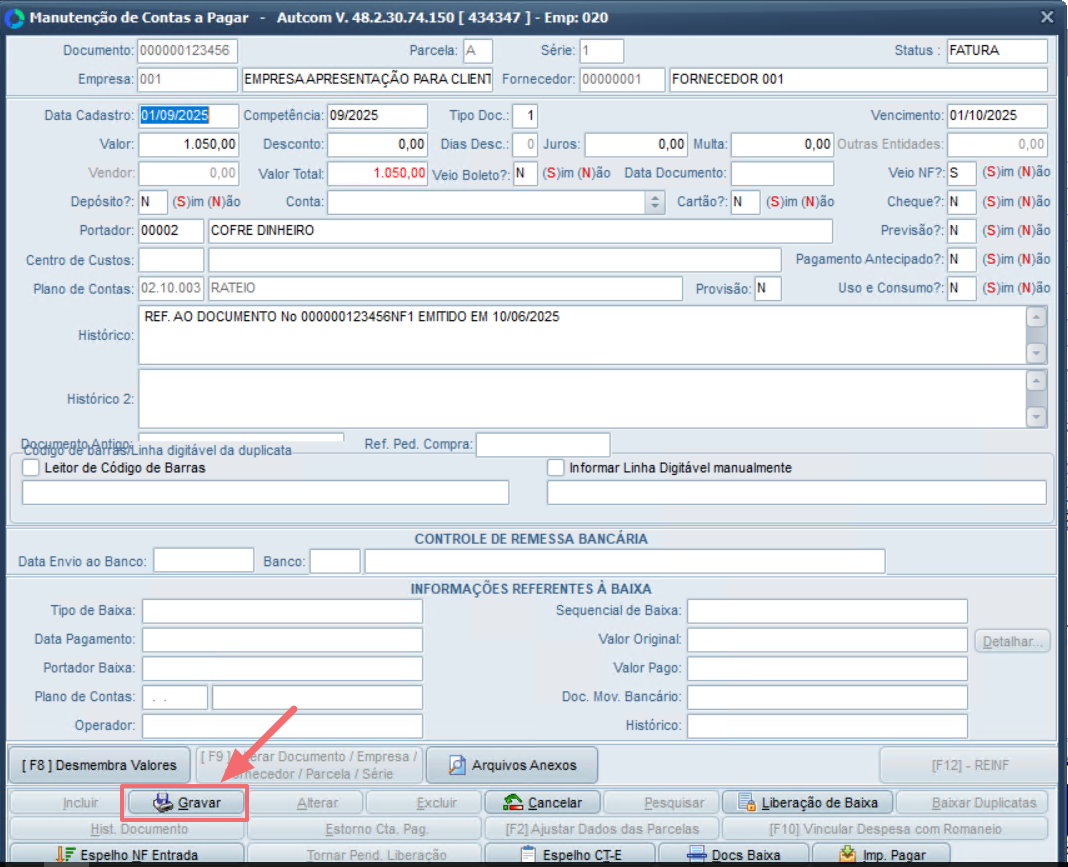The width and height of the screenshot is (1068, 867).
Task: Click the Hist. Documento button
Action: pos(127,829)
